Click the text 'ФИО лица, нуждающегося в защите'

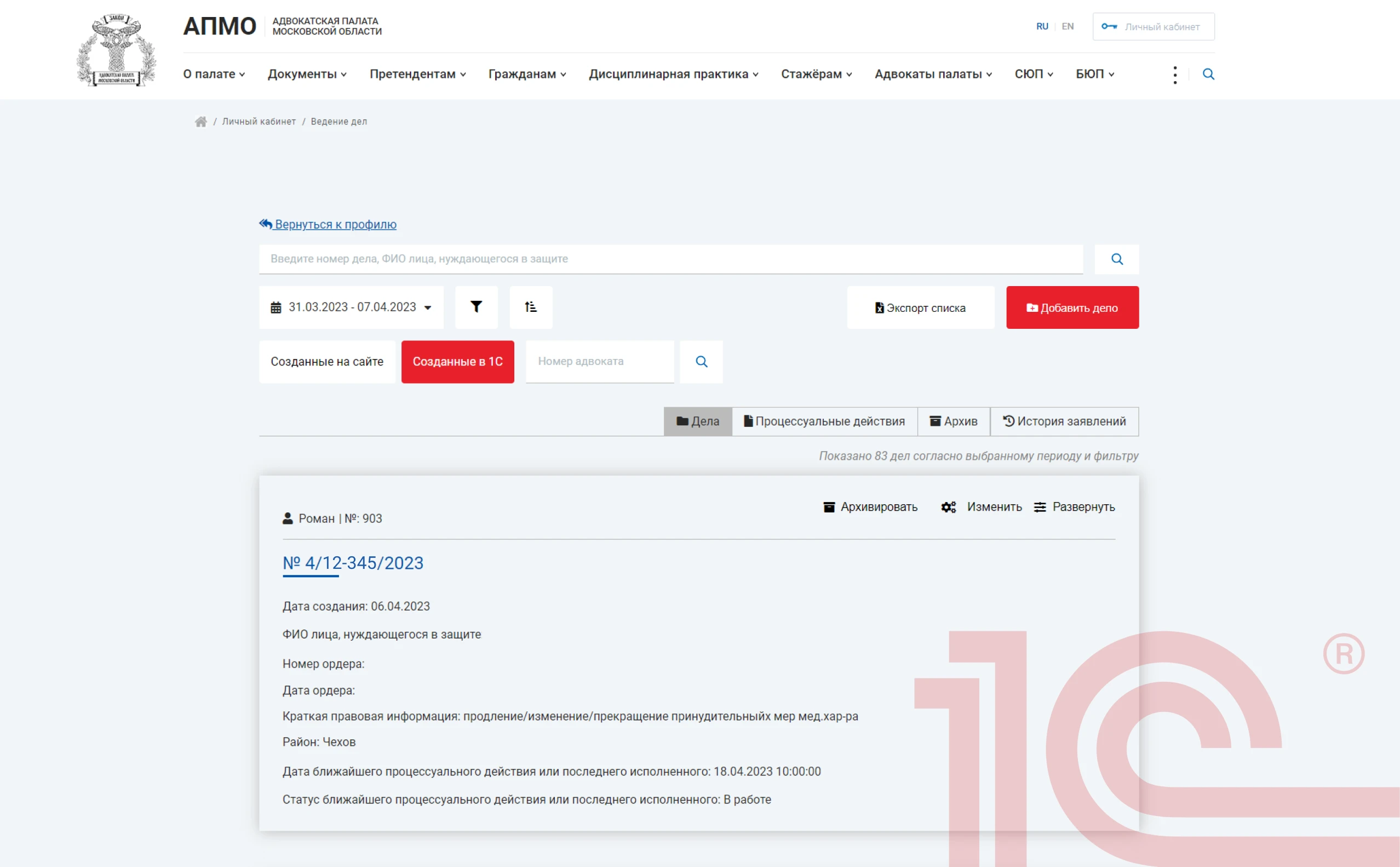pos(382,635)
